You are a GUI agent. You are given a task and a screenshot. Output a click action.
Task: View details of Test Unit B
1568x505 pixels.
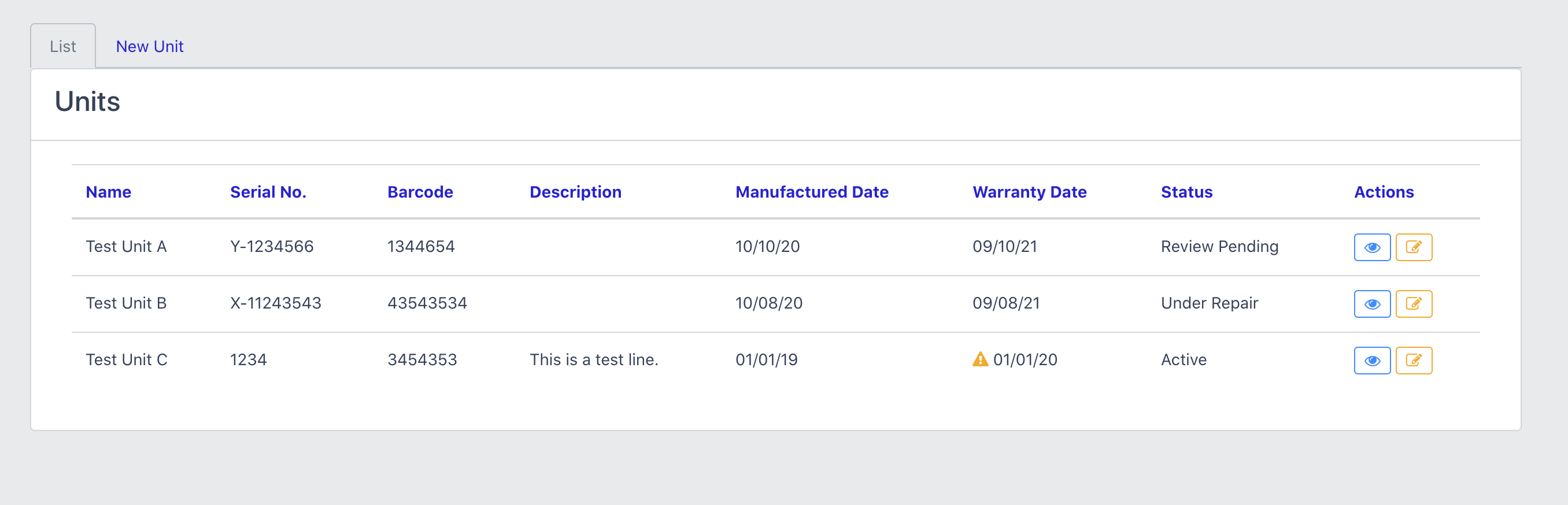pos(1371,303)
